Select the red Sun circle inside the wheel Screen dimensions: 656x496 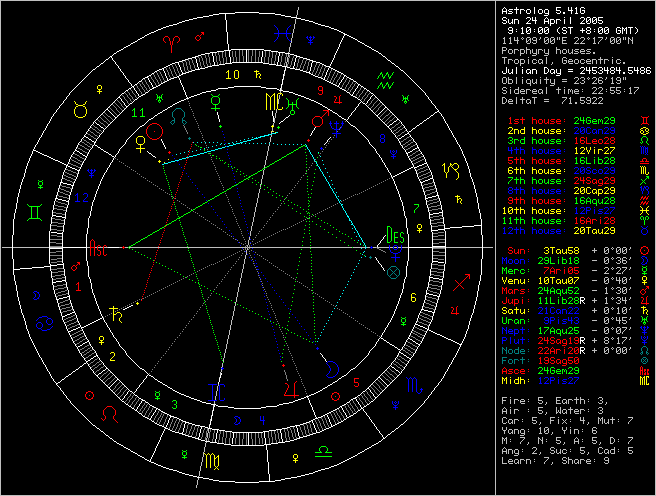point(155,131)
